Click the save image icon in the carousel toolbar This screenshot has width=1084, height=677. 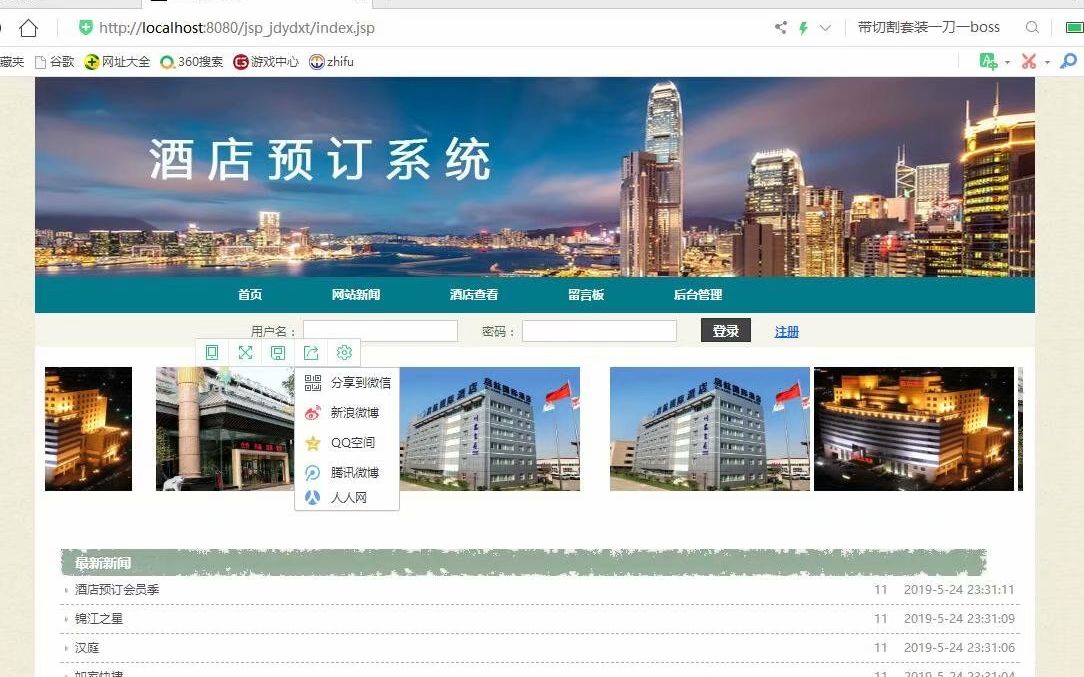(x=278, y=352)
